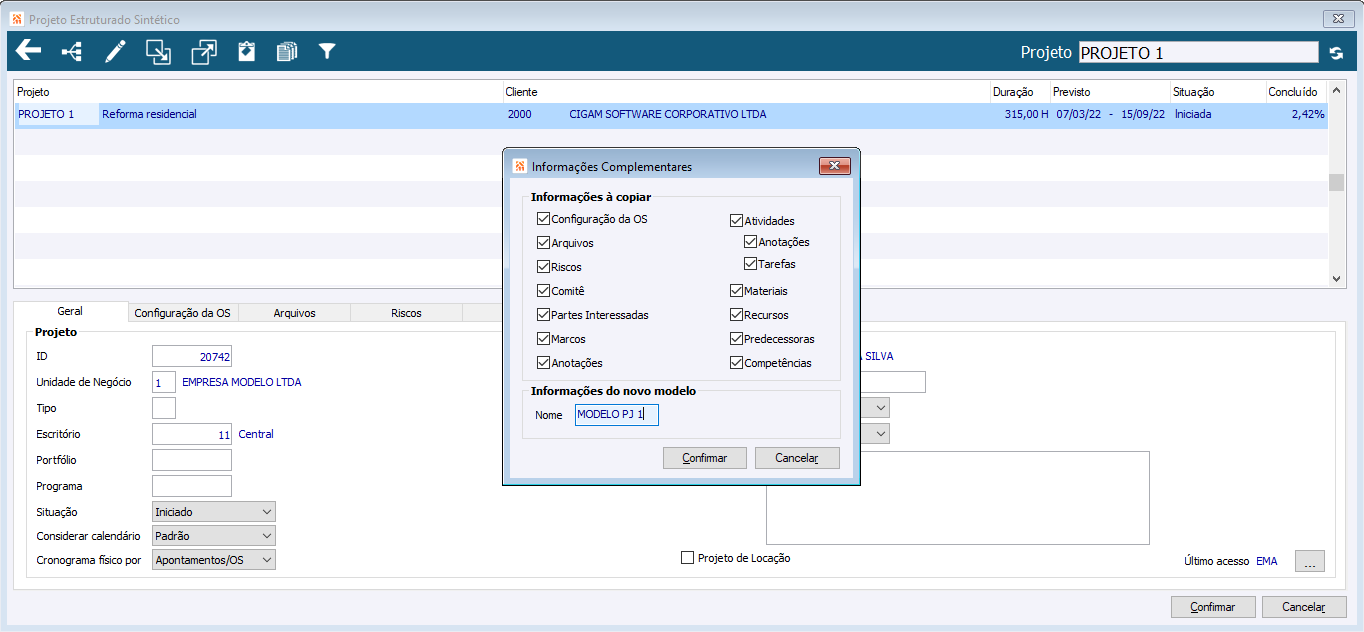The width and height of the screenshot is (1364, 632).
Task: Uncheck the Tarefas checkbox
Action: pos(750,264)
